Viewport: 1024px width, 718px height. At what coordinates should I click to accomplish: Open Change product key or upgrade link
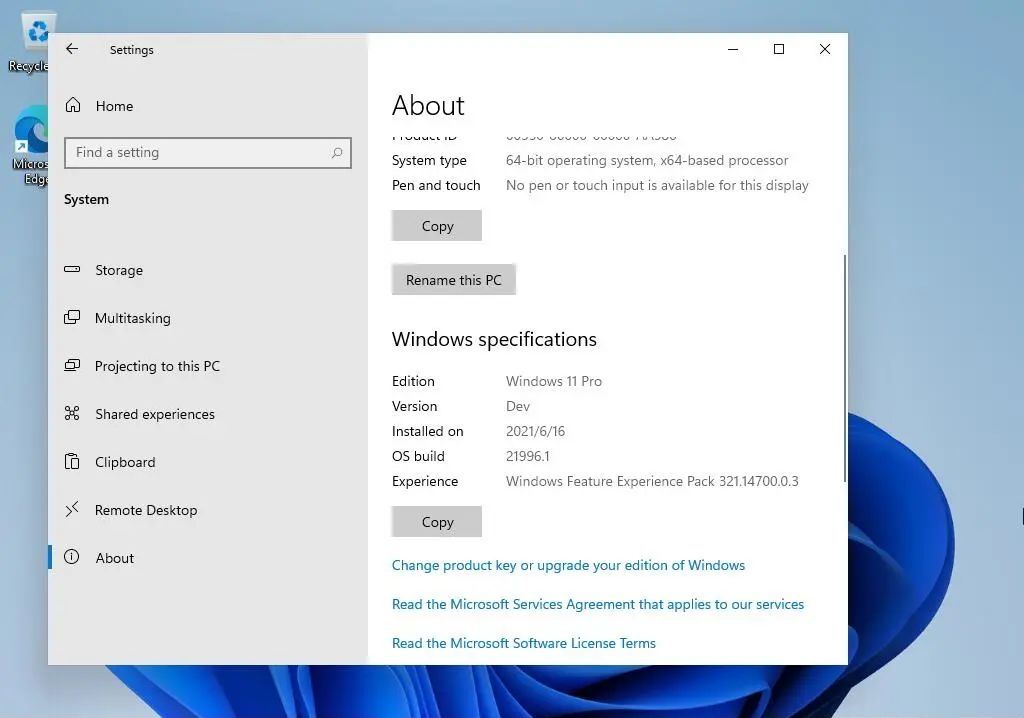click(568, 565)
